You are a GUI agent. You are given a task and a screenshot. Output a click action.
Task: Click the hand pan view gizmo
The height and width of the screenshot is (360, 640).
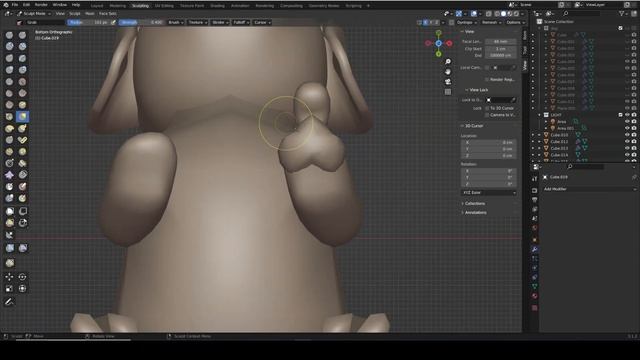(448, 72)
